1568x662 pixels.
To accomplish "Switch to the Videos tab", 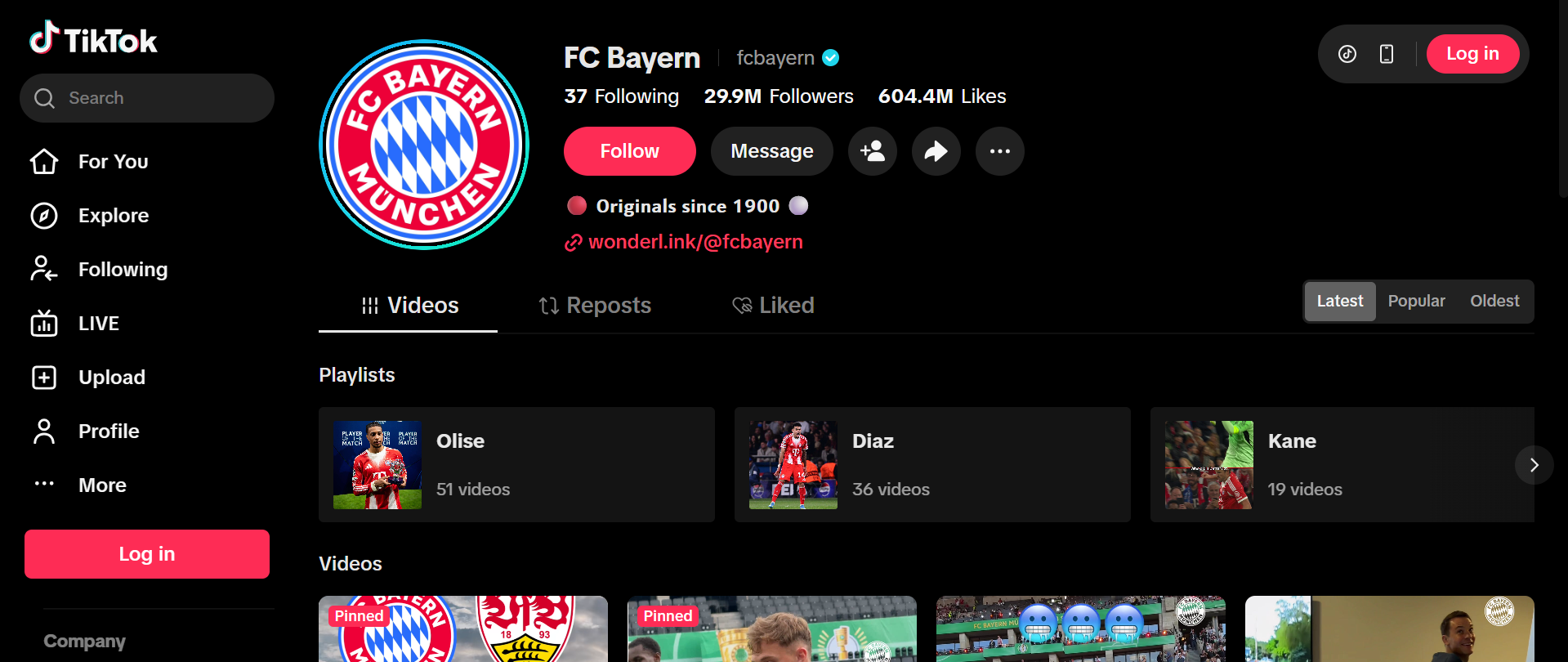I will tap(409, 306).
